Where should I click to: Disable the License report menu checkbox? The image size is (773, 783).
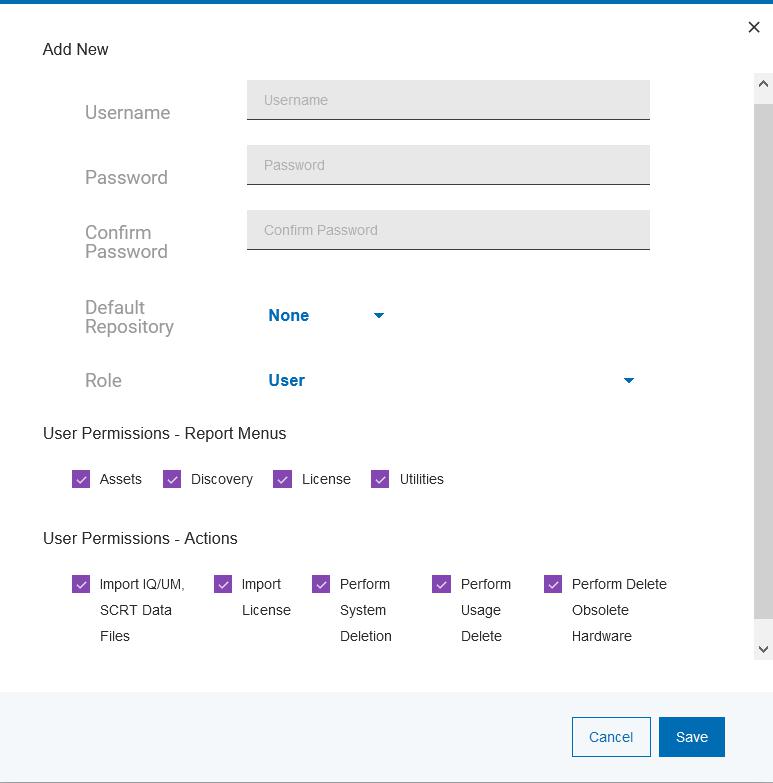pyautogui.click(x=283, y=480)
